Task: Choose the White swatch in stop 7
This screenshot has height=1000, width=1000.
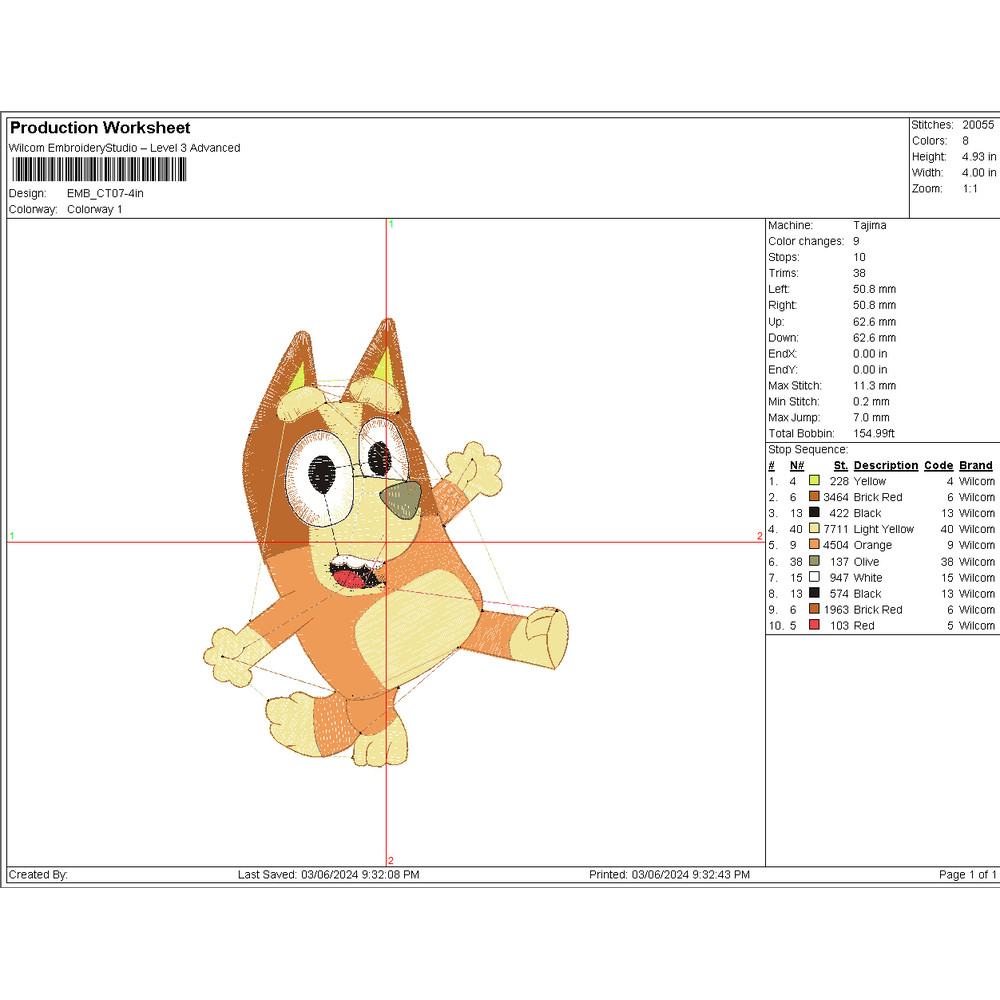Action: pos(814,577)
